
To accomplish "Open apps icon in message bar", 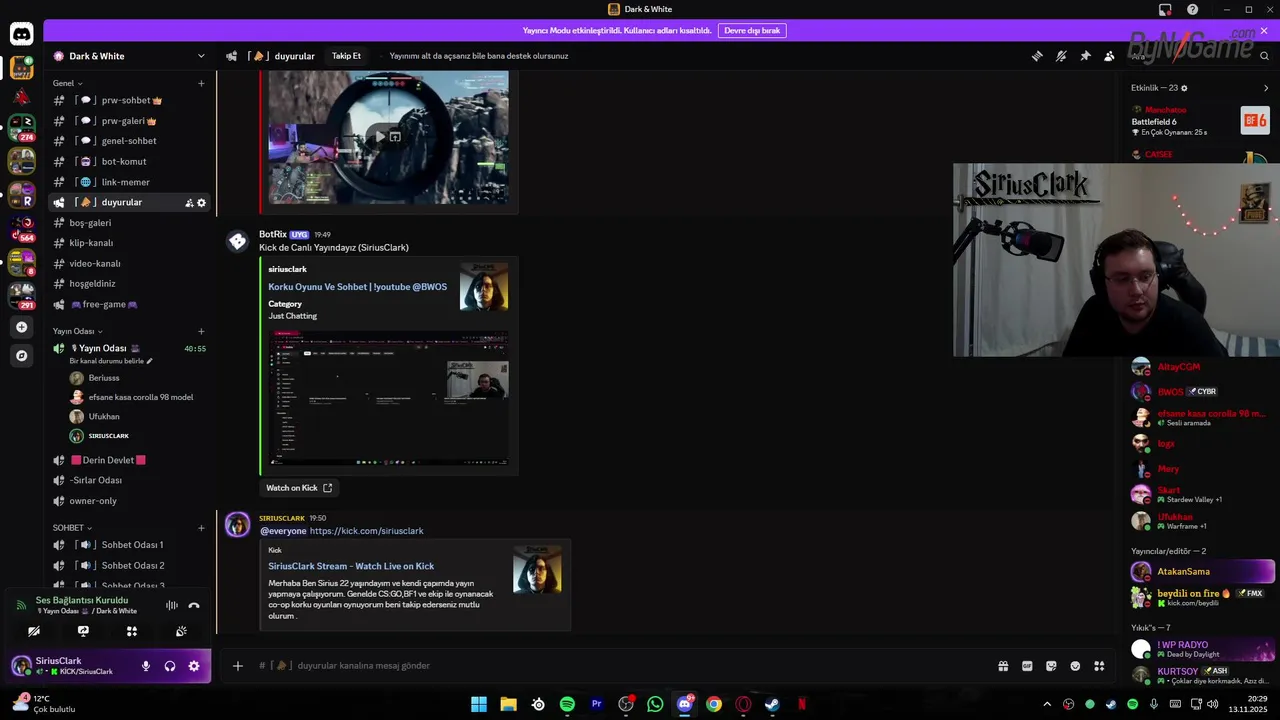I will [1099, 666].
